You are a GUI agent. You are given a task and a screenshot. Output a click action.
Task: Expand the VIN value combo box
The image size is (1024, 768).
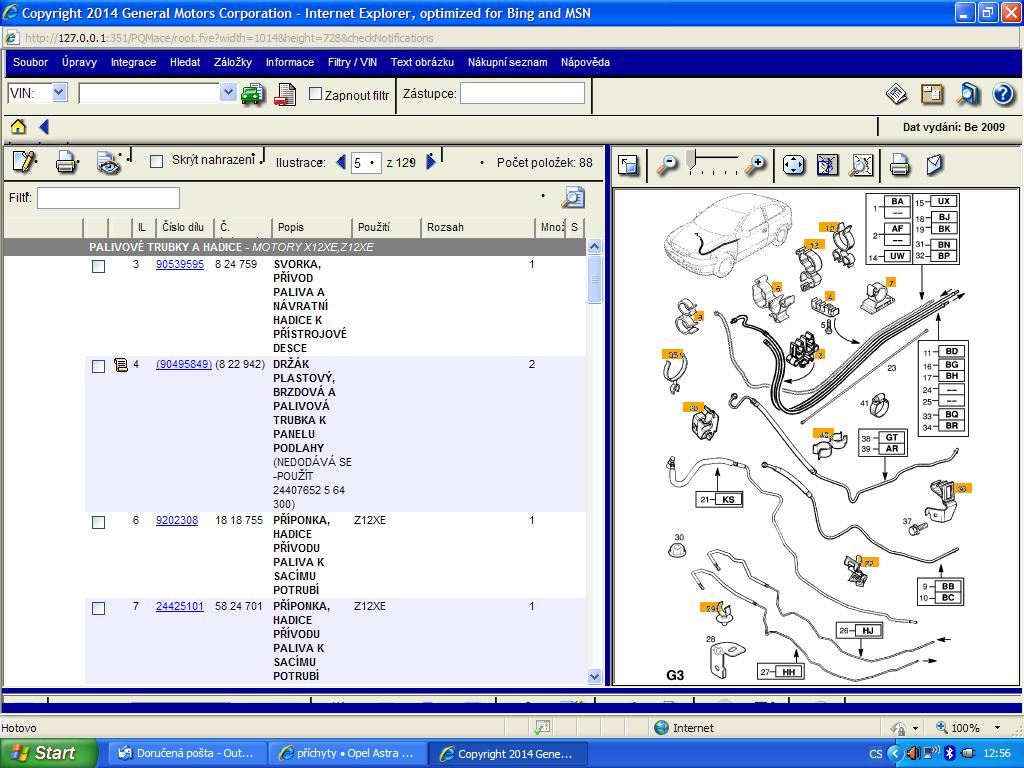tap(228, 93)
